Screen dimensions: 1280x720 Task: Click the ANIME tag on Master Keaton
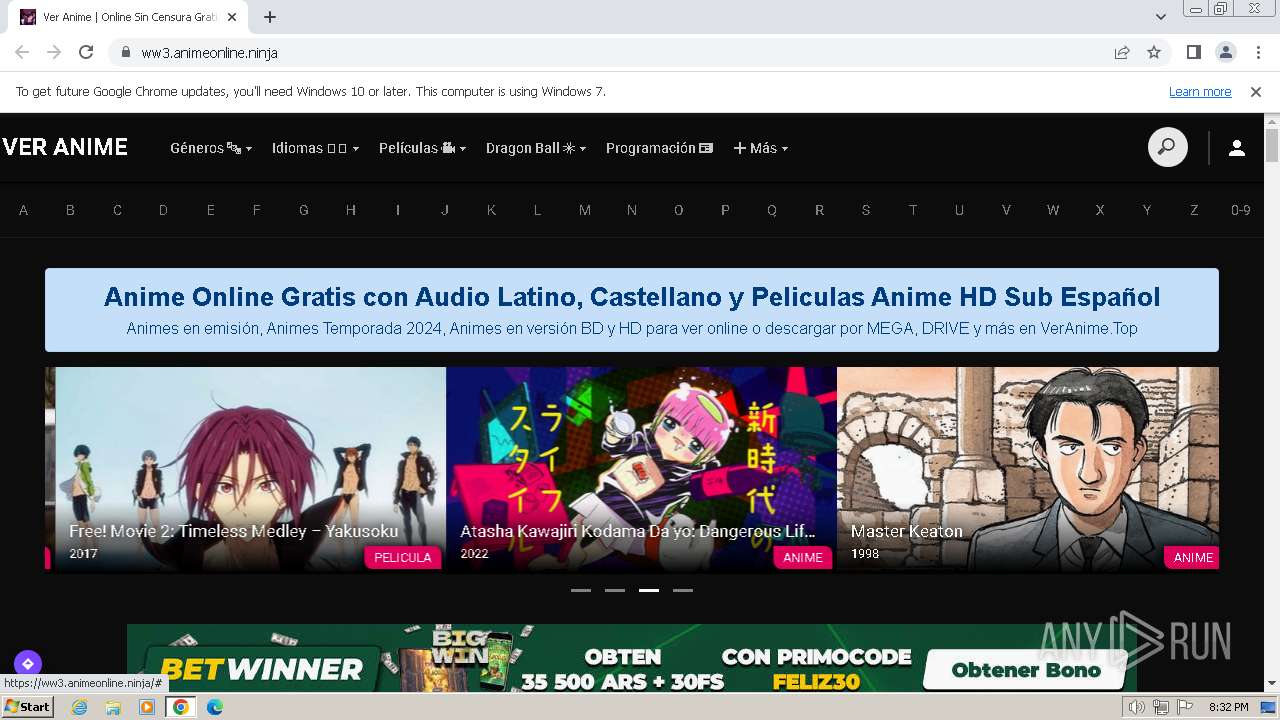coord(1192,557)
